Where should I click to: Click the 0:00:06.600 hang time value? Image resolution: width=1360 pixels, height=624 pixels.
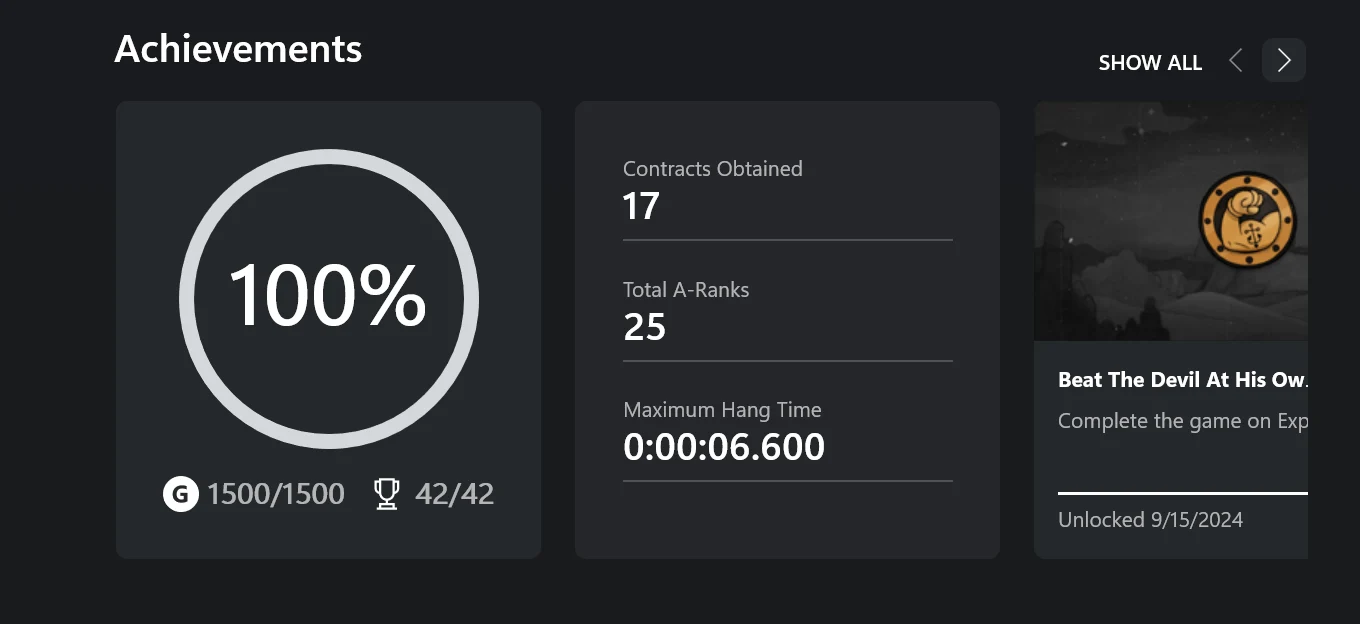pyautogui.click(x=724, y=447)
